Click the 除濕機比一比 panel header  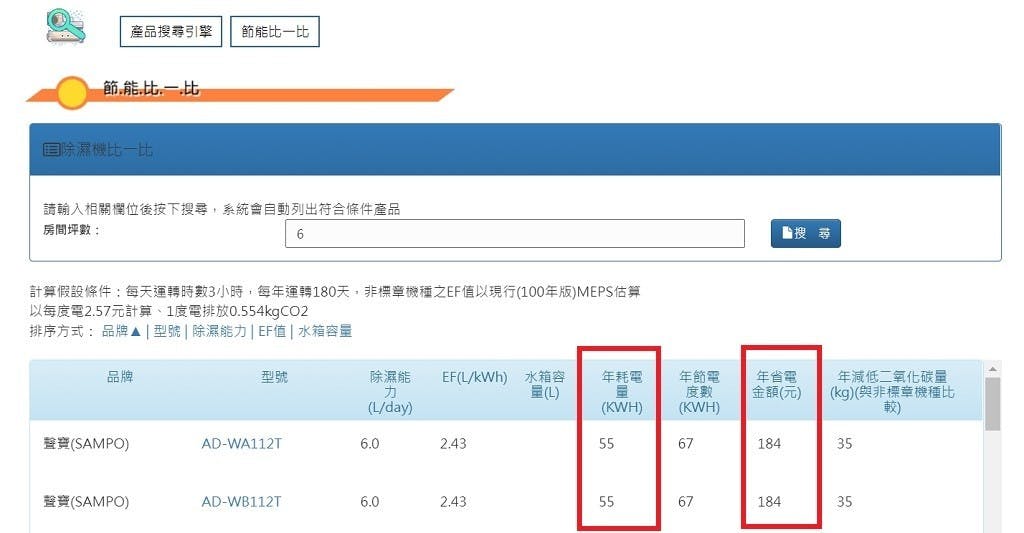click(515, 150)
